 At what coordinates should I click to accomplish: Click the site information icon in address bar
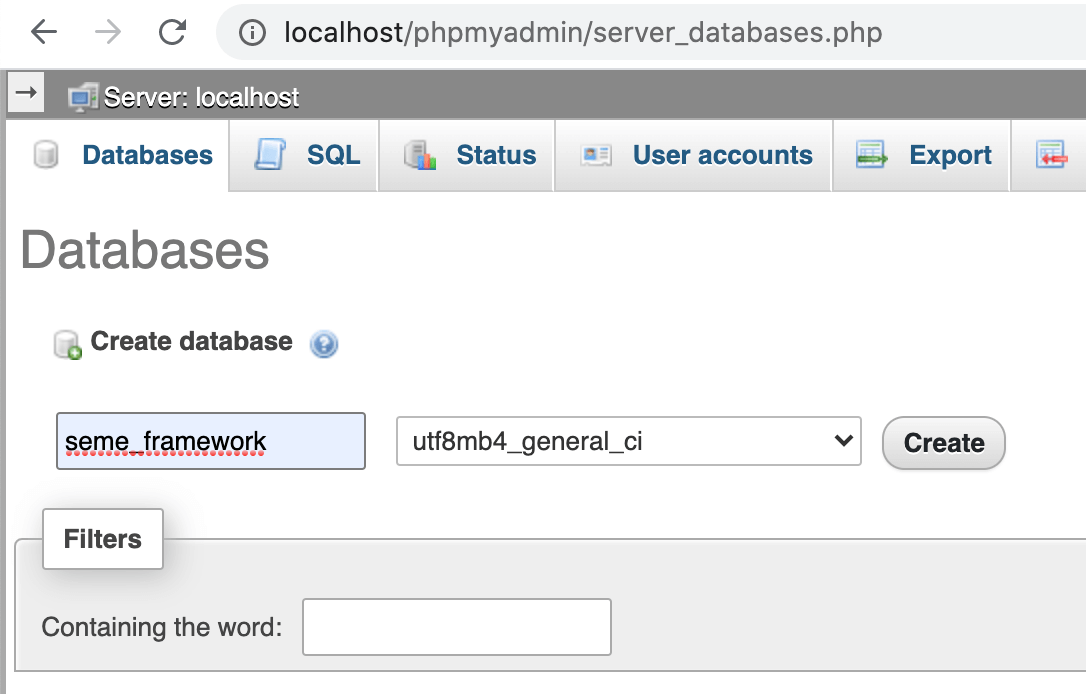[252, 33]
